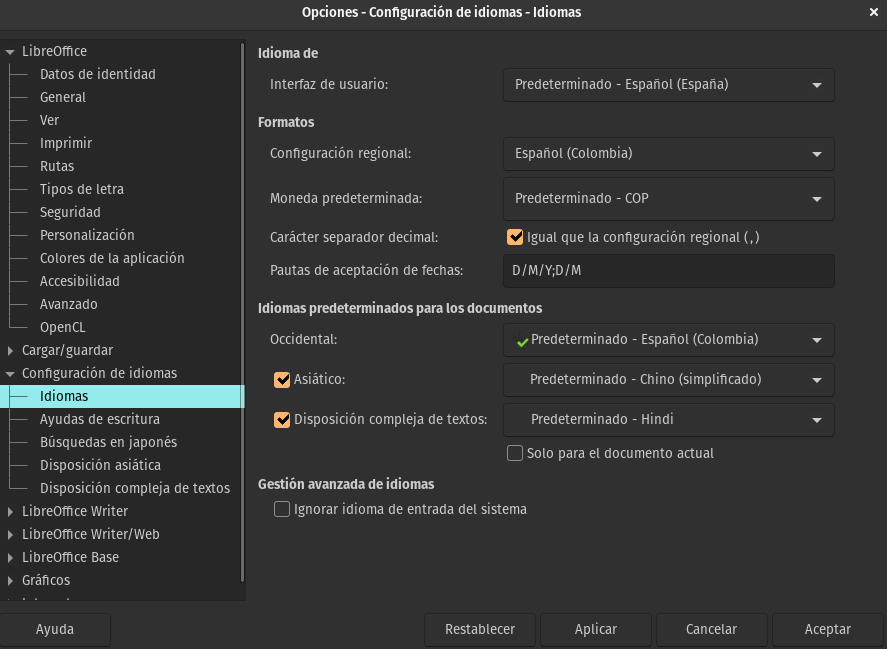Click the spellcheck icon beside Occidental language
The height and width of the screenshot is (649, 887).
pyautogui.click(x=520, y=340)
